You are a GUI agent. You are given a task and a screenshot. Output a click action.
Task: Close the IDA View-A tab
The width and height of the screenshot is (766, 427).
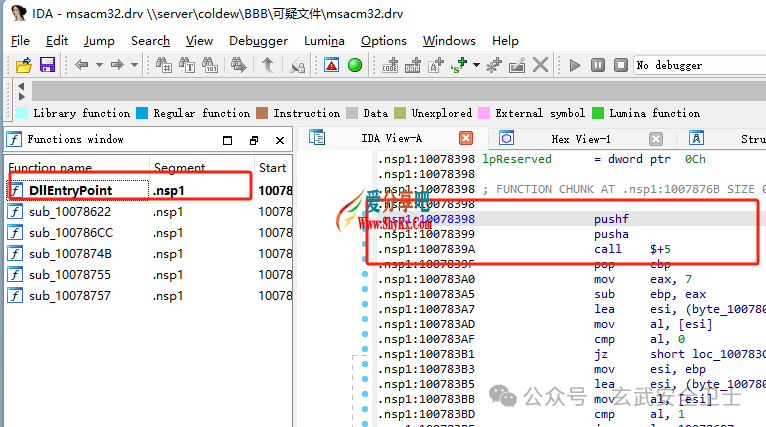pyautogui.click(x=466, y=139)
